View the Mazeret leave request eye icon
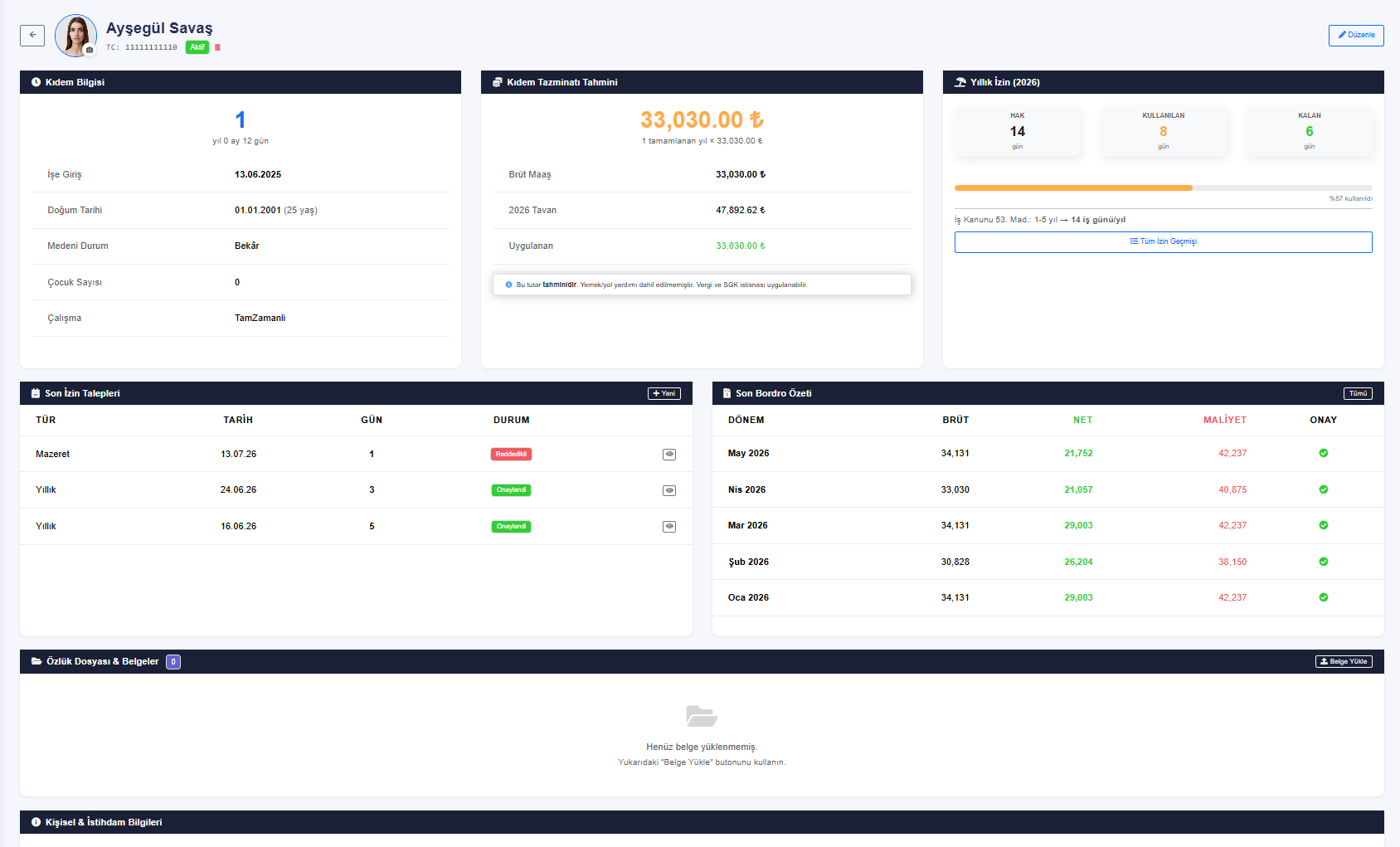Viewport: 1400px width, 847px height. 669,455
